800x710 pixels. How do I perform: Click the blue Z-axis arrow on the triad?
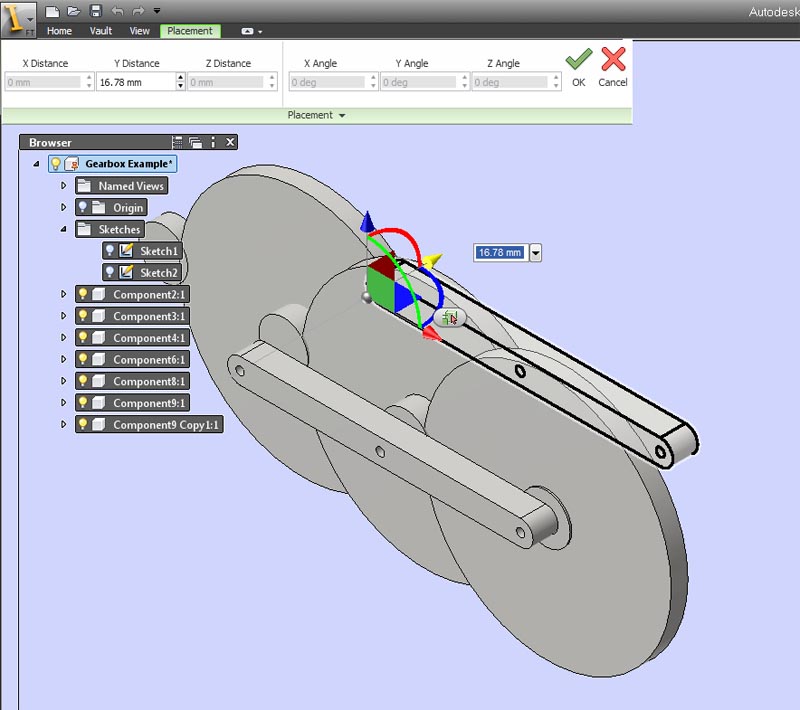tap(367, 222)
